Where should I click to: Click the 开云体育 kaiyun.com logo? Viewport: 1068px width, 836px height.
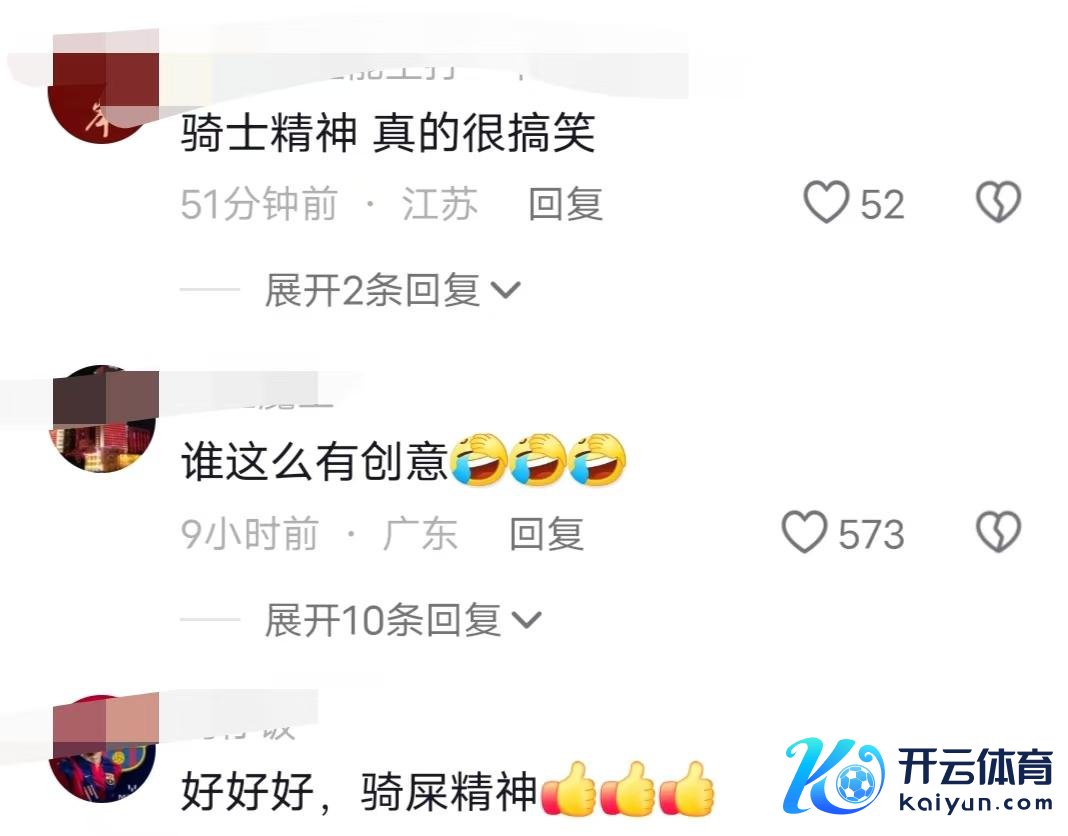click(918, 777)
